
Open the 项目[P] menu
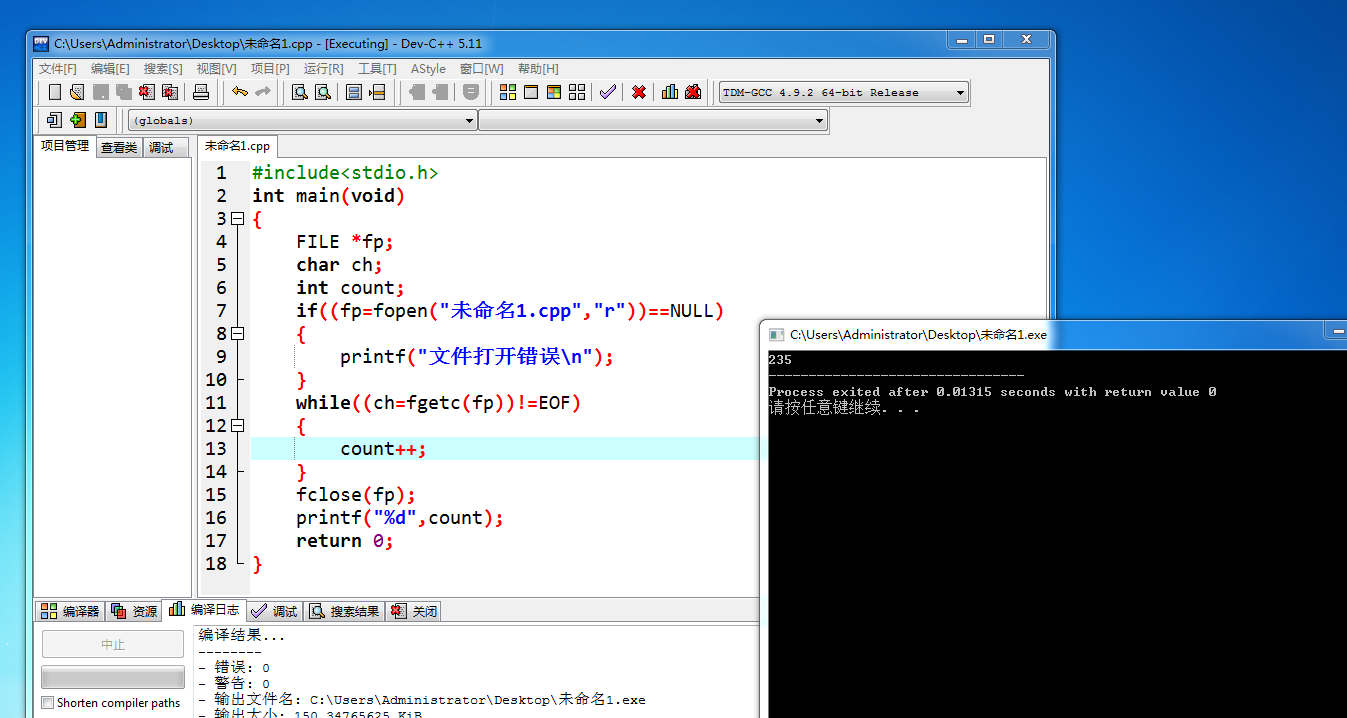(x=270, y=69)
